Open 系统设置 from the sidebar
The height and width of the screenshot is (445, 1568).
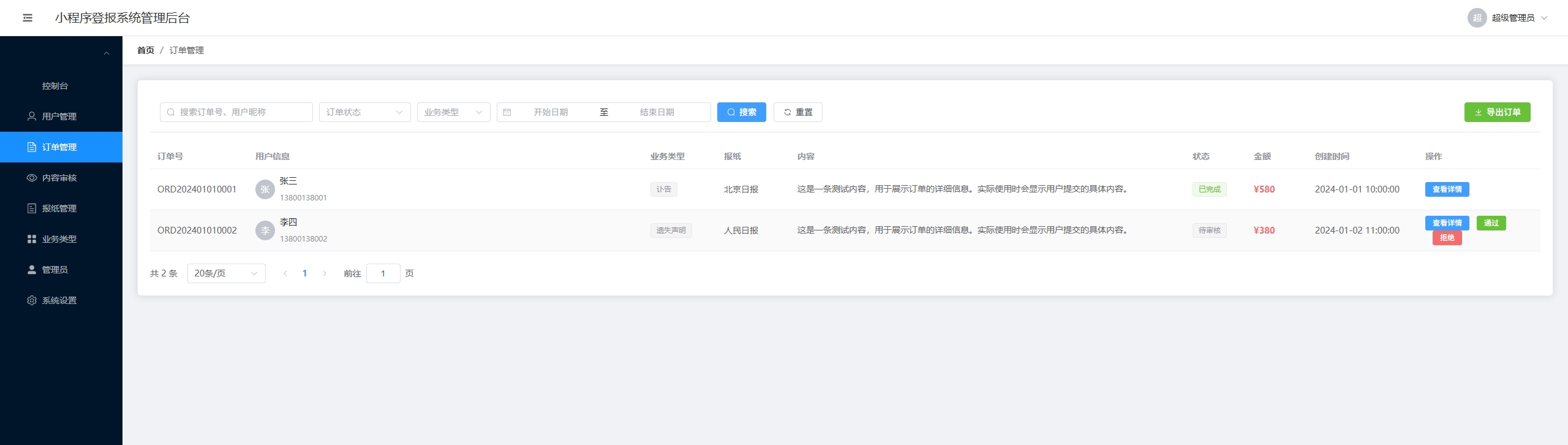click(x=59, y=300)
